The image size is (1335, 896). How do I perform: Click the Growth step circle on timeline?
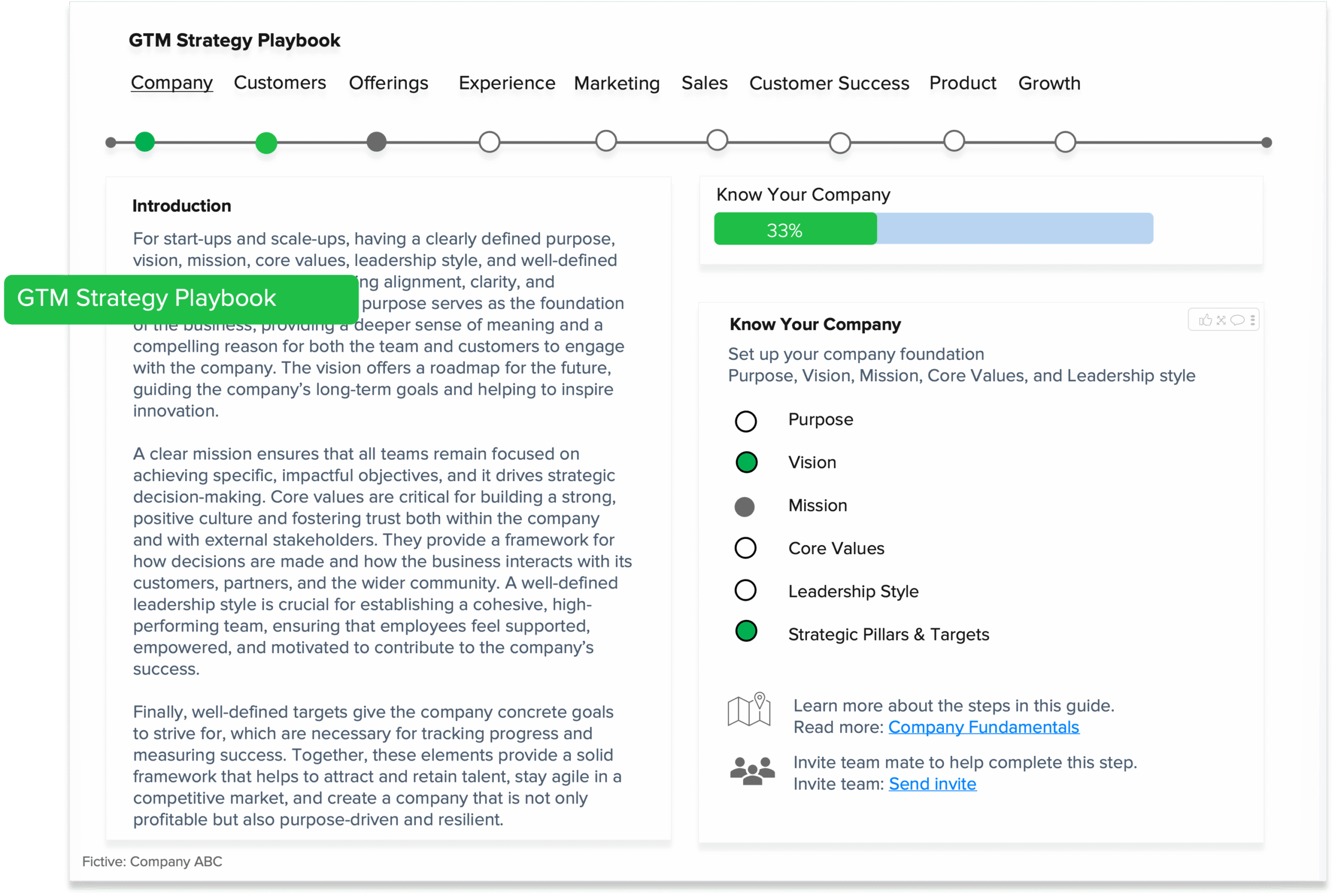1065,142
